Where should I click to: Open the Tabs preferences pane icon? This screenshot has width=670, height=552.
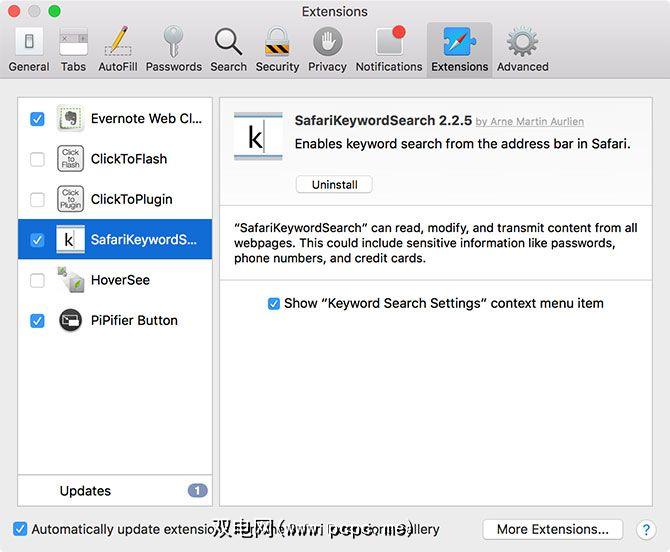(x=73, y=42)
